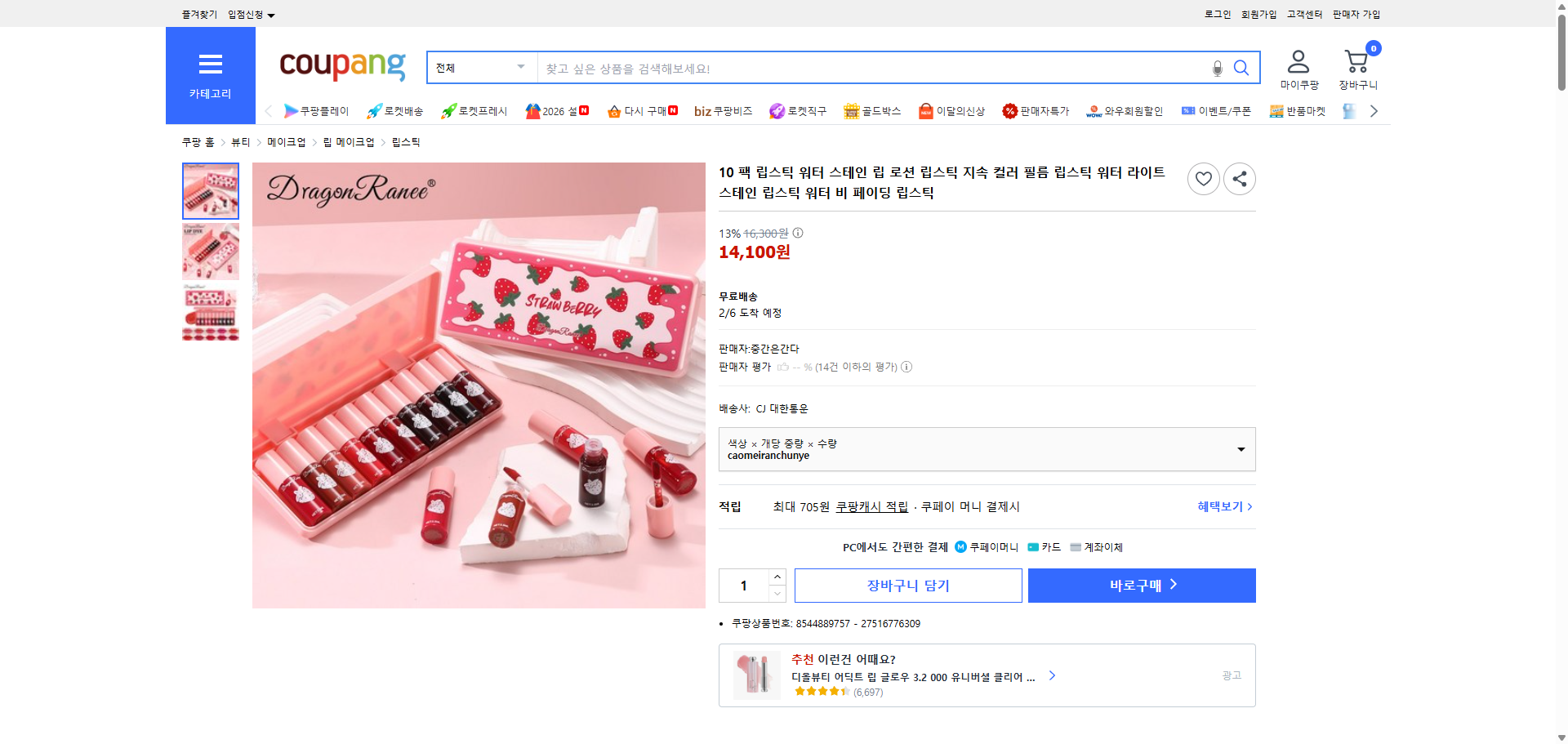Open the 장바구니 shopping cart icon
Image resolution: width=1568 pixels, height=744 pixels.
[1357, 60]
